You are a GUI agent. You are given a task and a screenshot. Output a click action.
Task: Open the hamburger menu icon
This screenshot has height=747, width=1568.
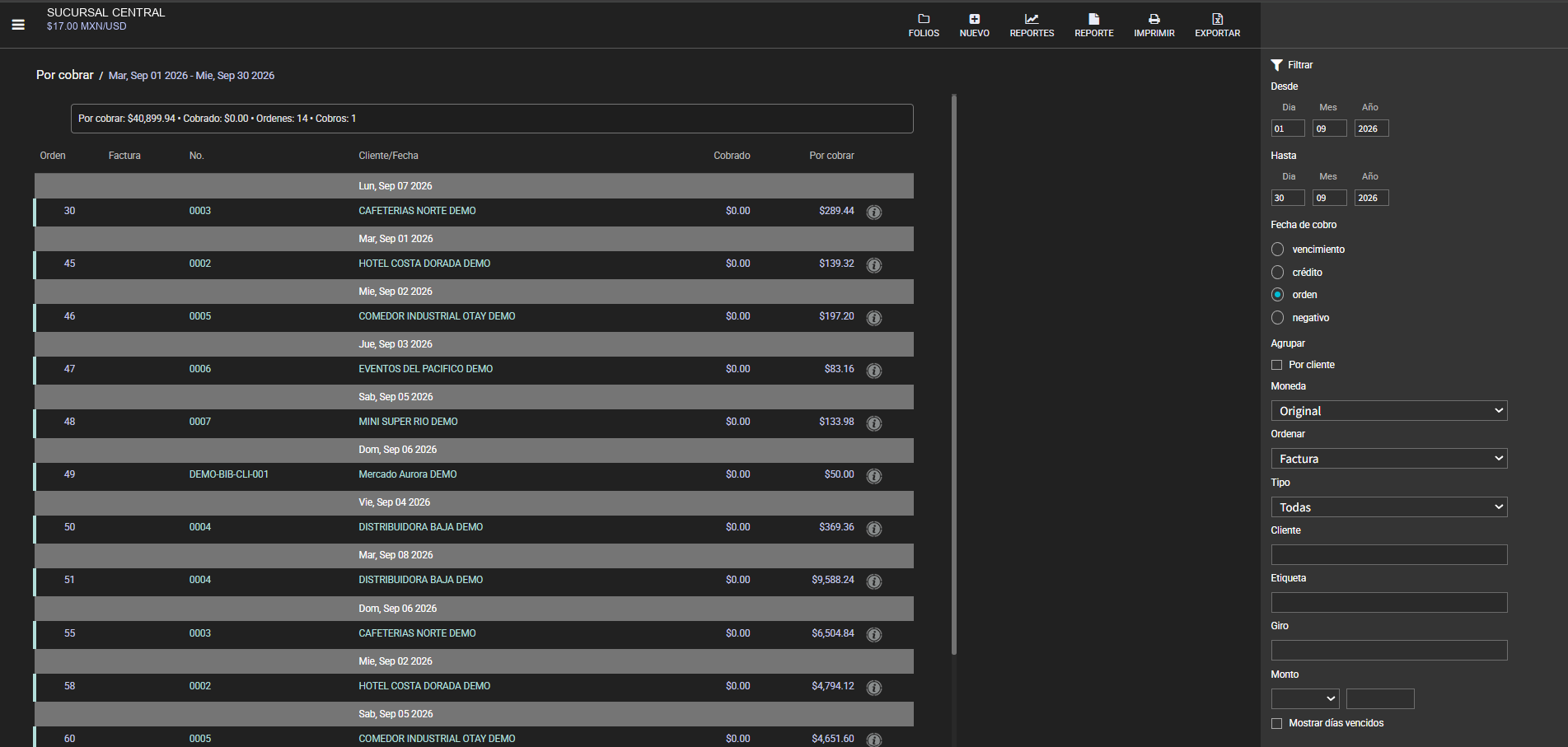(18, 25)
